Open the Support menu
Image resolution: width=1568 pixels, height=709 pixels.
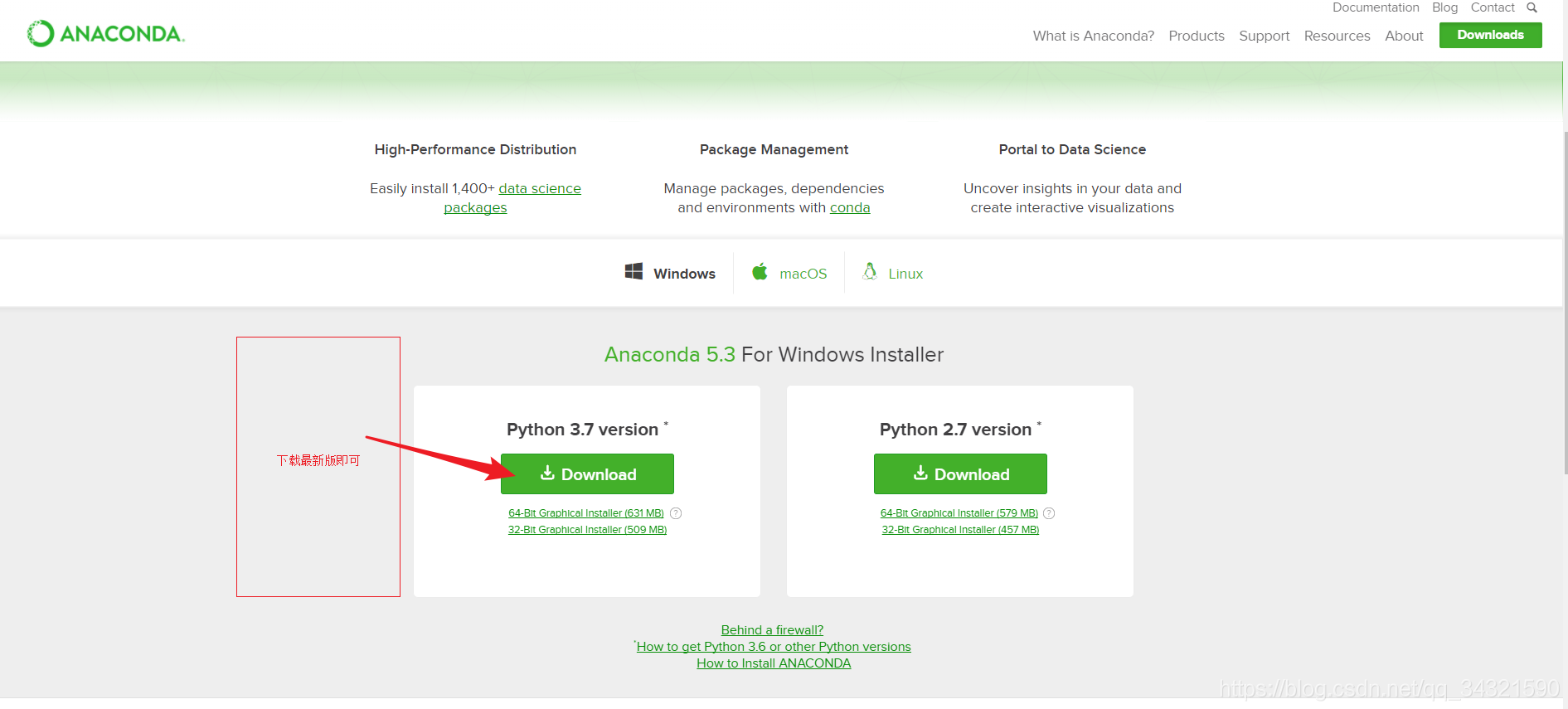click(1265, 36)
